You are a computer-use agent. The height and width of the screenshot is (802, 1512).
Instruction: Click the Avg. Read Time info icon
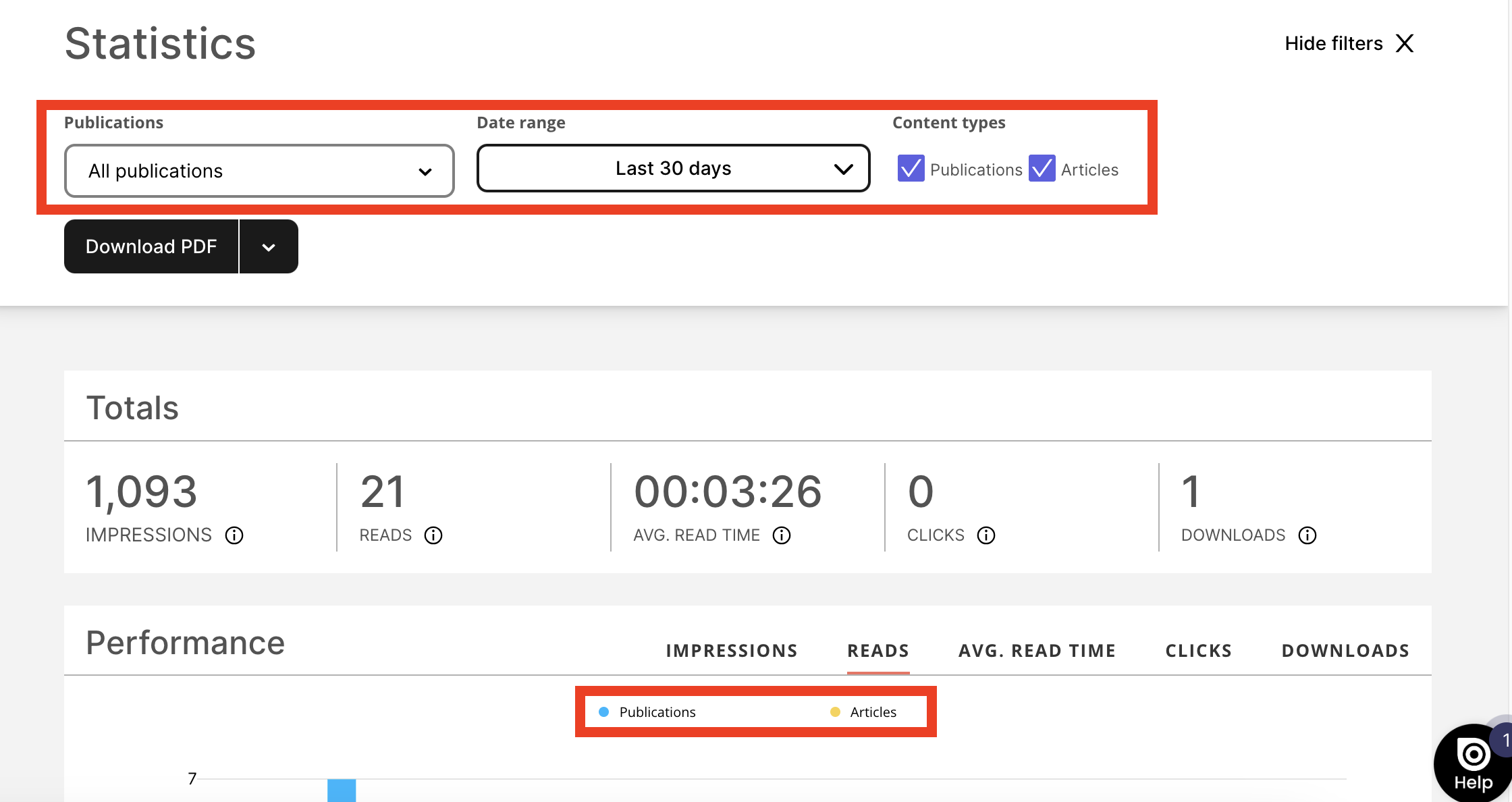tap(782, 535)
